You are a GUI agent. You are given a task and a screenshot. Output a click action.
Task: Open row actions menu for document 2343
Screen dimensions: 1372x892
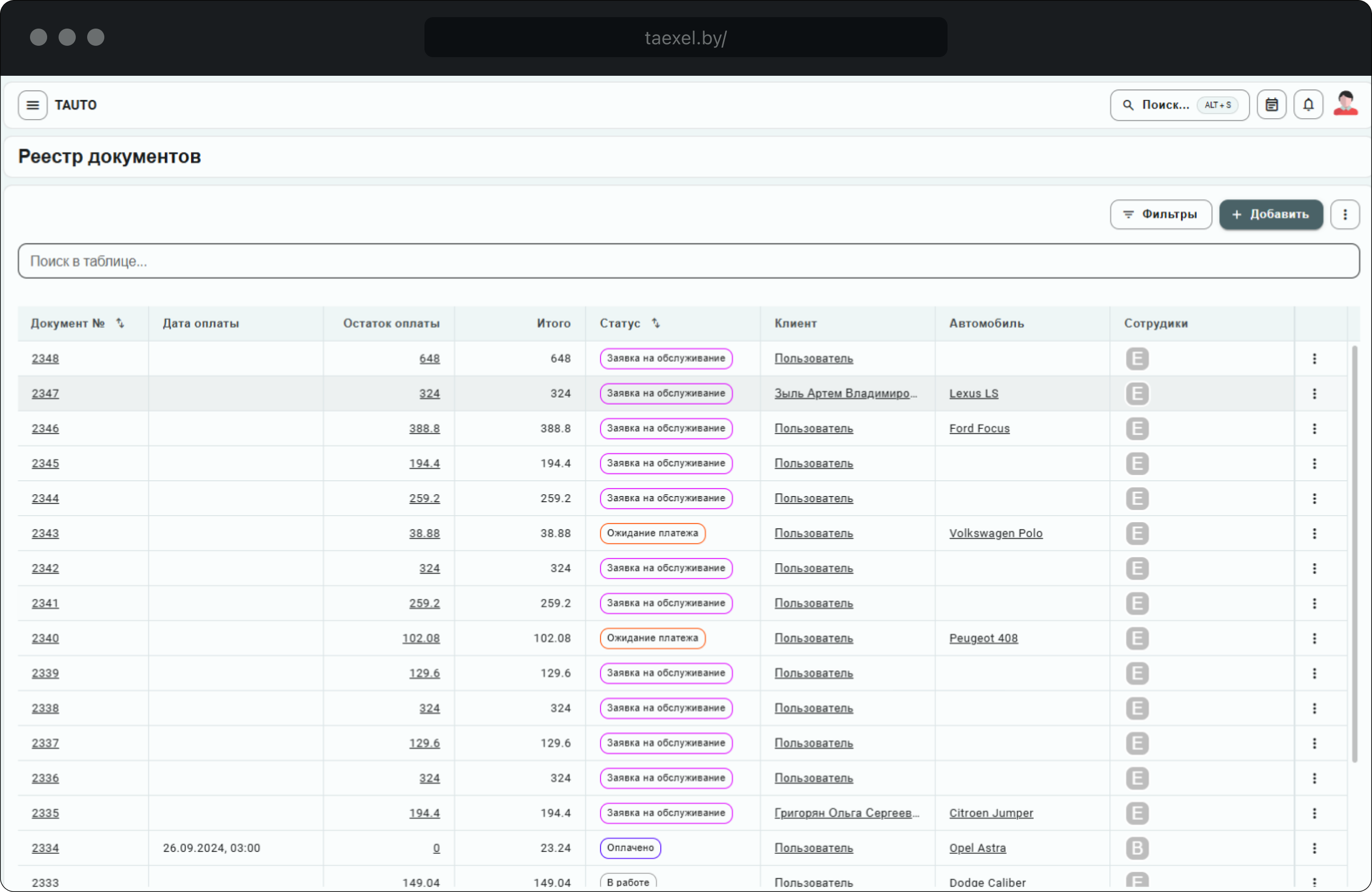[x=1314, y=533]
